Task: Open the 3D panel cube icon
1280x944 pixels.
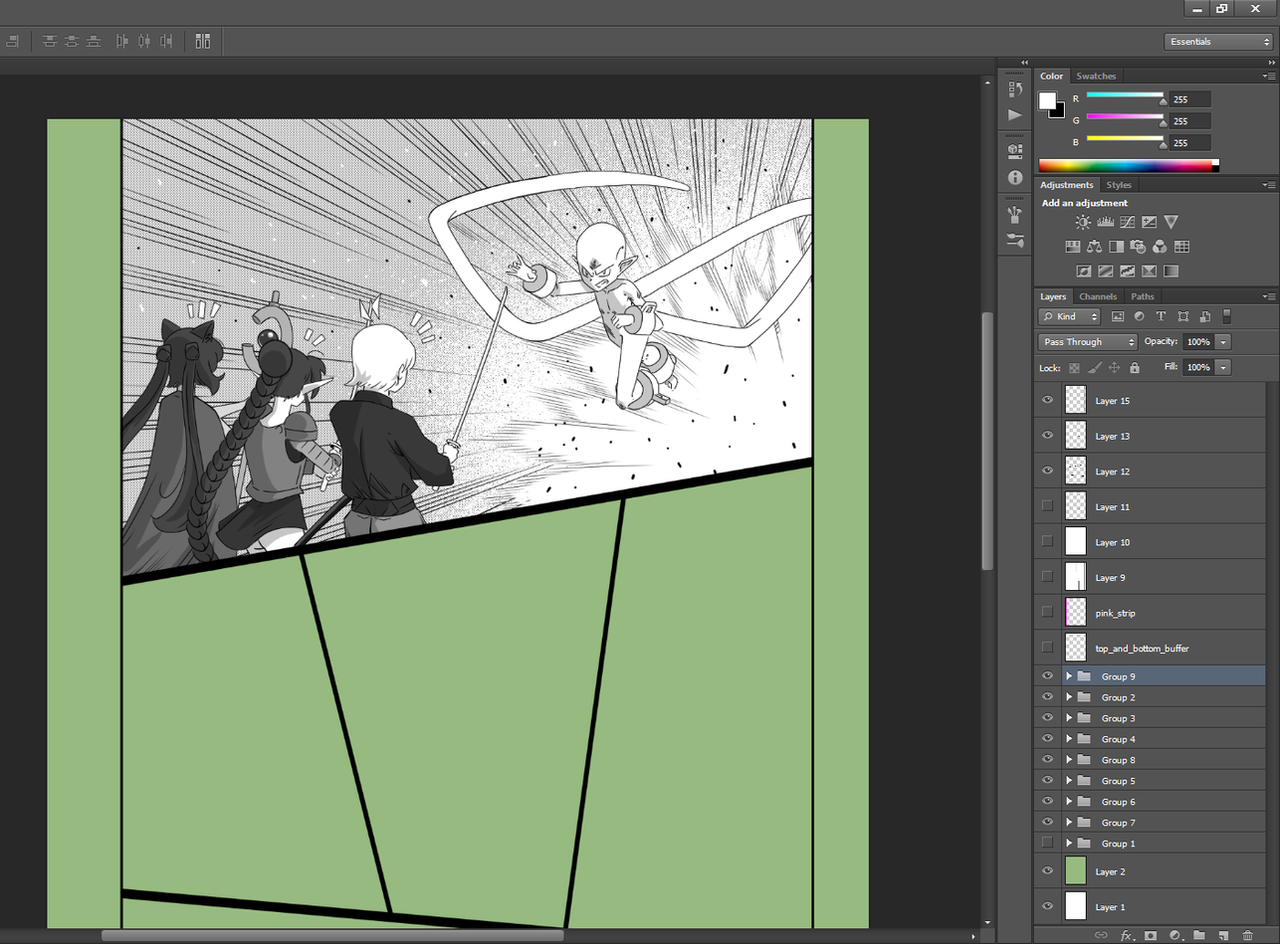Action: click(x=1015, y=152)
